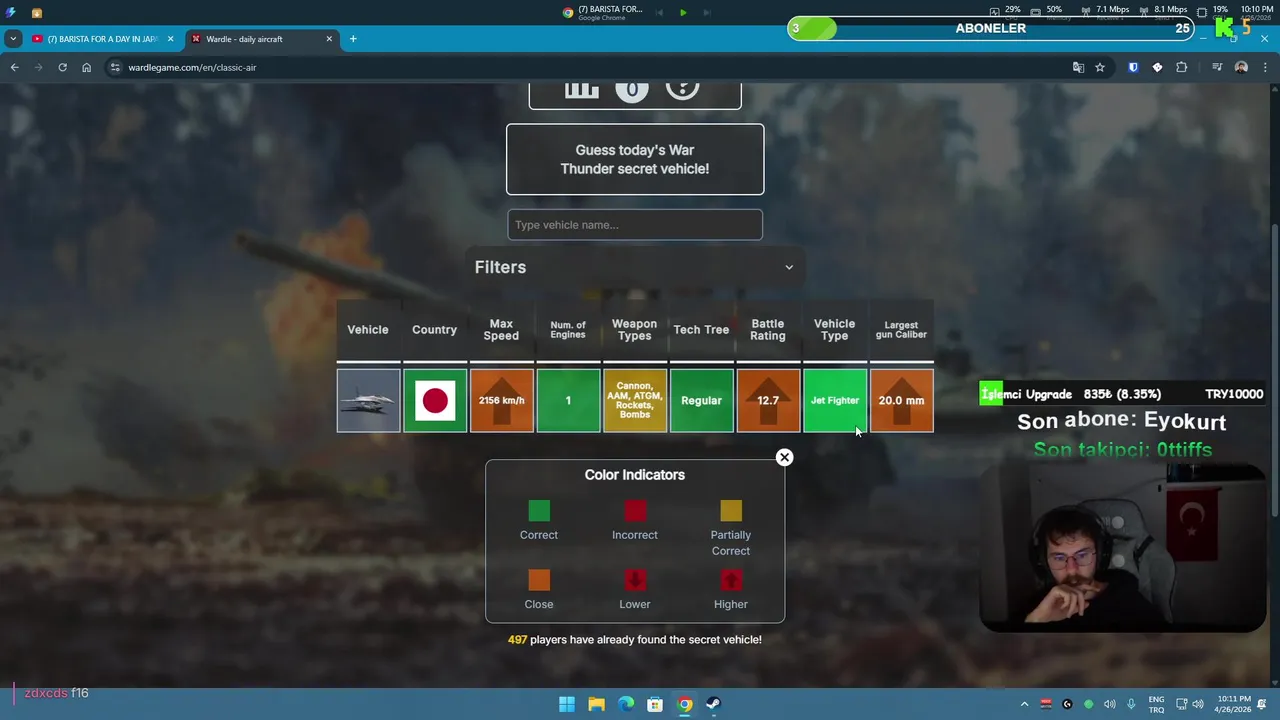Click the Largest gun Caliber column header
Viewport: 1280px width, 720px height.
(901, 330)
